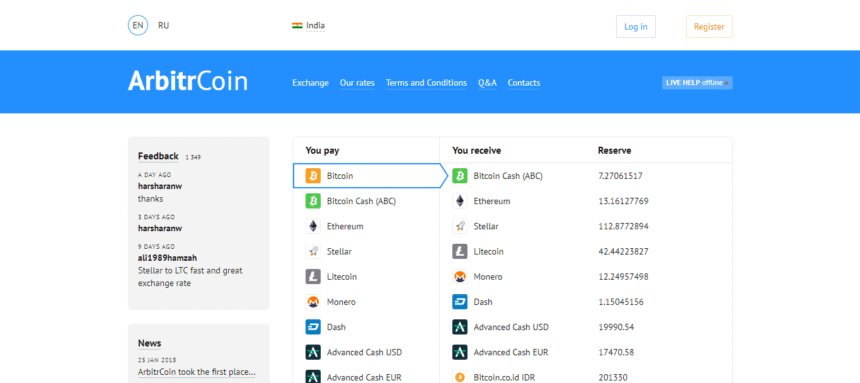Click the Log in button
This screenshot has height=383, width=860.
(x=636, y=26)
